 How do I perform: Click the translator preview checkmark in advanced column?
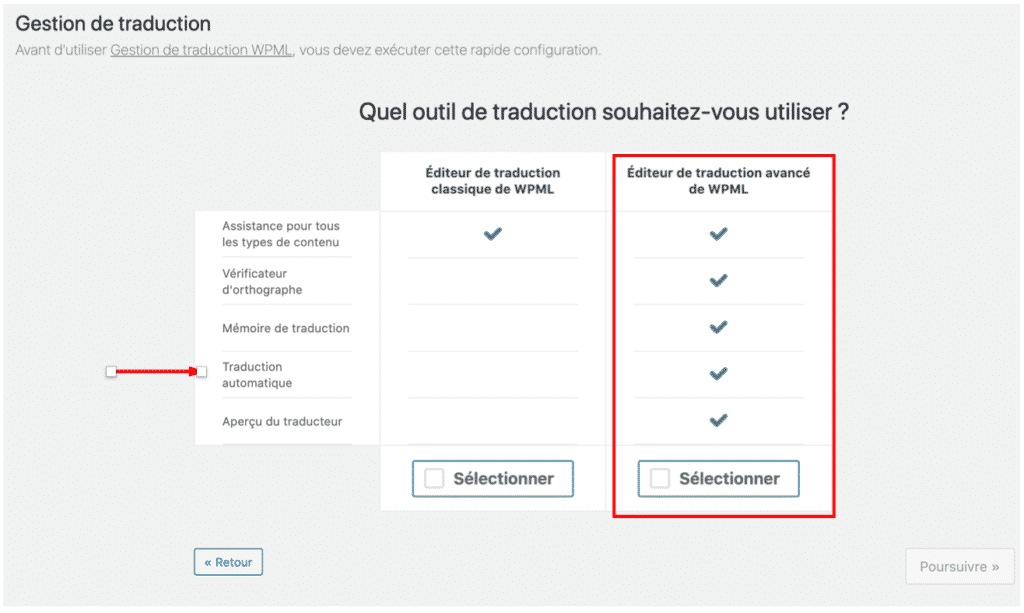pos(717,420)
